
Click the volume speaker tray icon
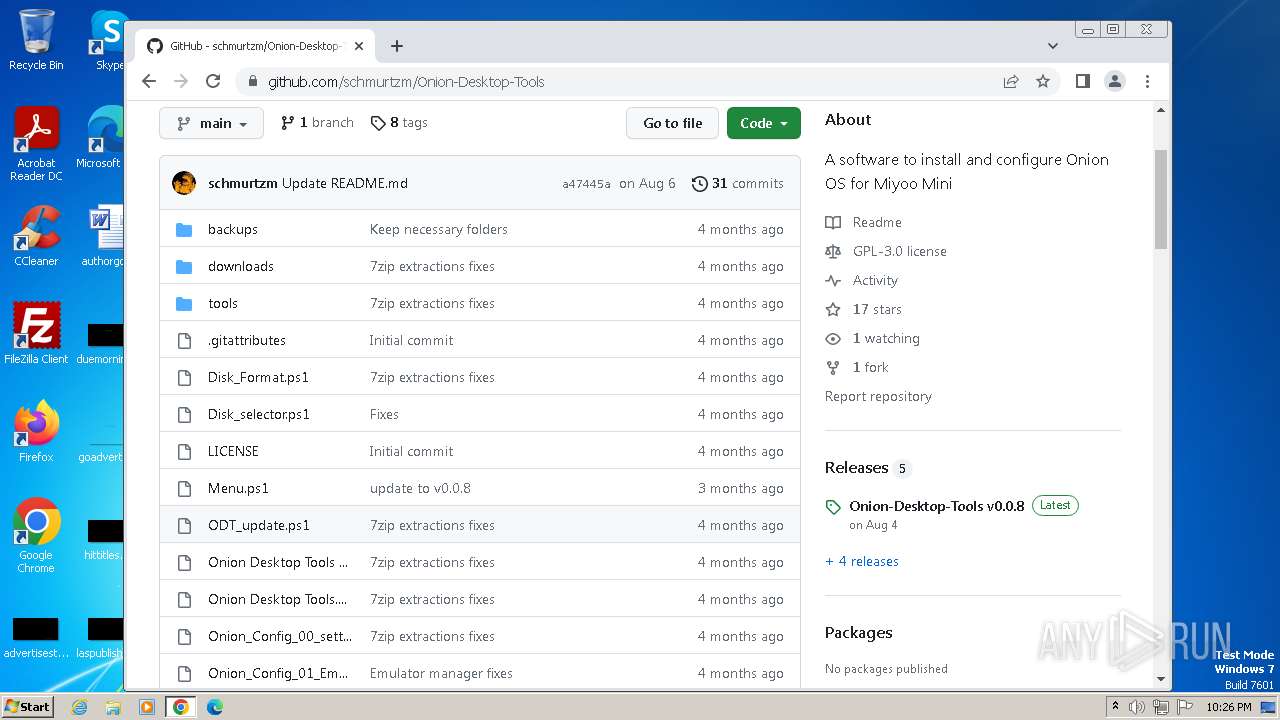pyautogui.click(x=1137, y=707)
